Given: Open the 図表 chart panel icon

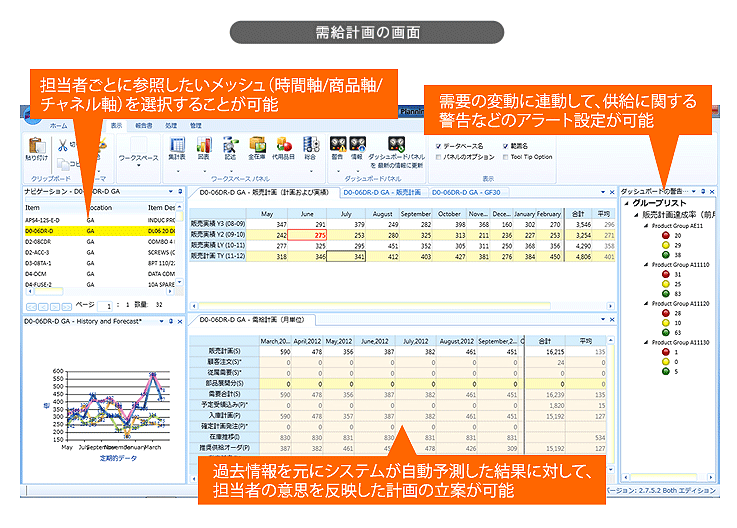Looking at the screenshot, I should click(203, 149).
